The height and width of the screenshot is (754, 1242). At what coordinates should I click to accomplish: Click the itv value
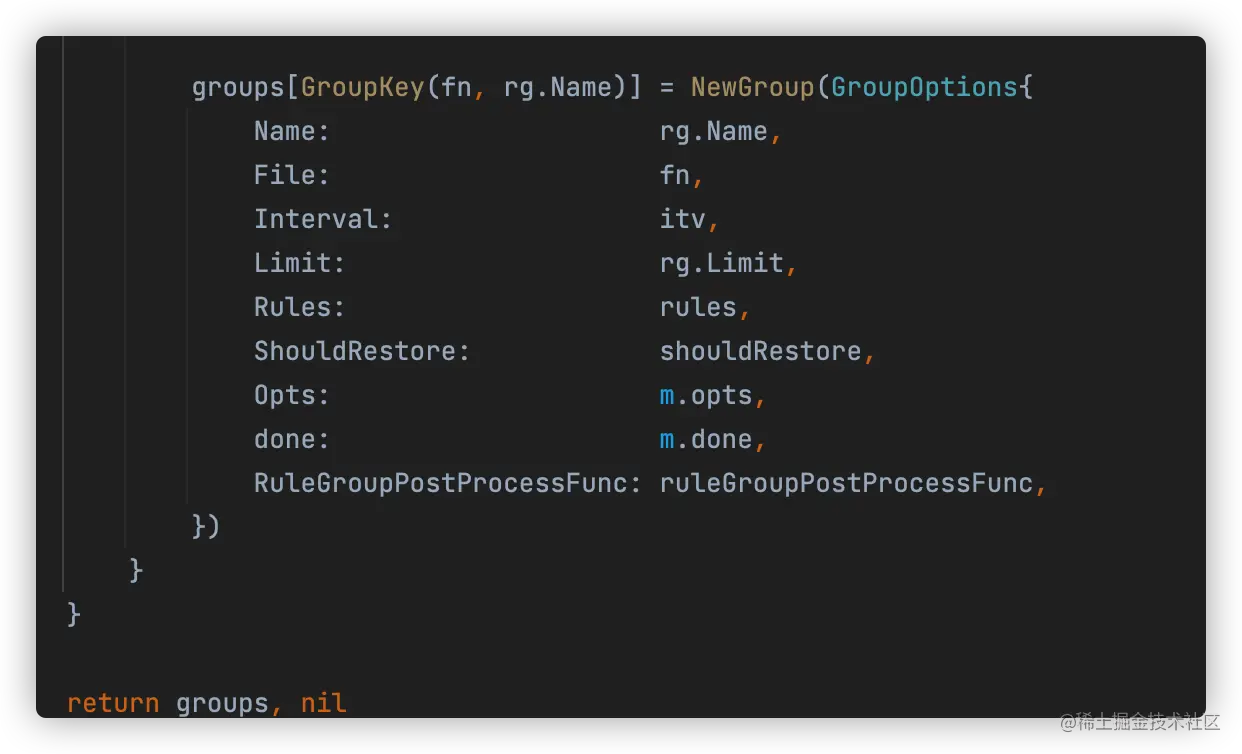pos(683,219)
